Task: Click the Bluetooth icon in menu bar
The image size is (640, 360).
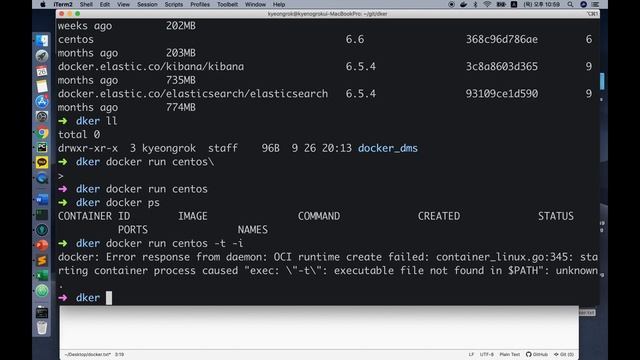Action: click(x=475, y=4)
